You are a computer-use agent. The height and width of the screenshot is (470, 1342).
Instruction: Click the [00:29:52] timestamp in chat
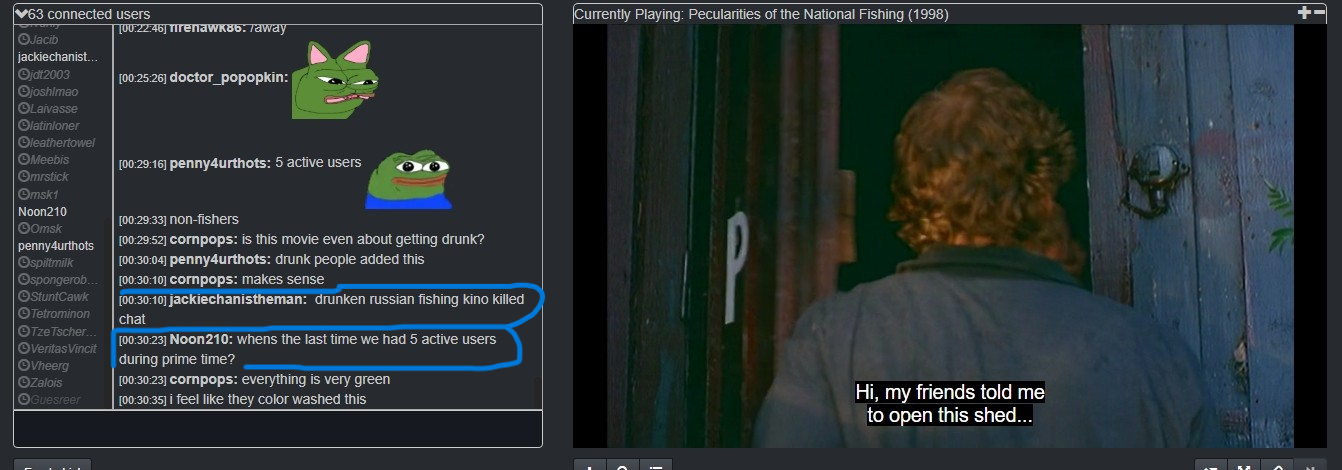(143, 240)
